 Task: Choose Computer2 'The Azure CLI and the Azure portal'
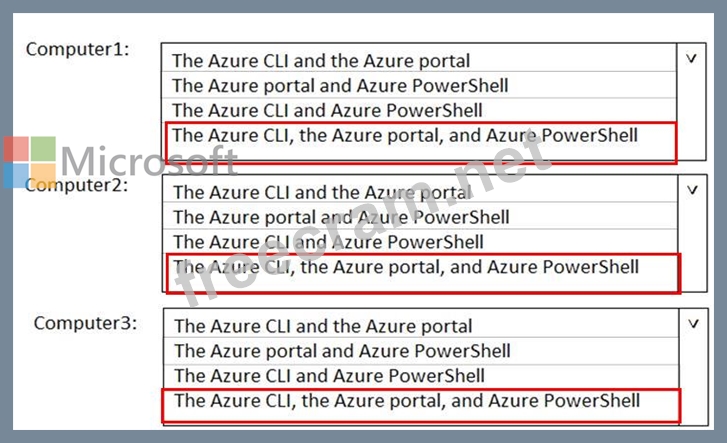click(x=322, y=192)
